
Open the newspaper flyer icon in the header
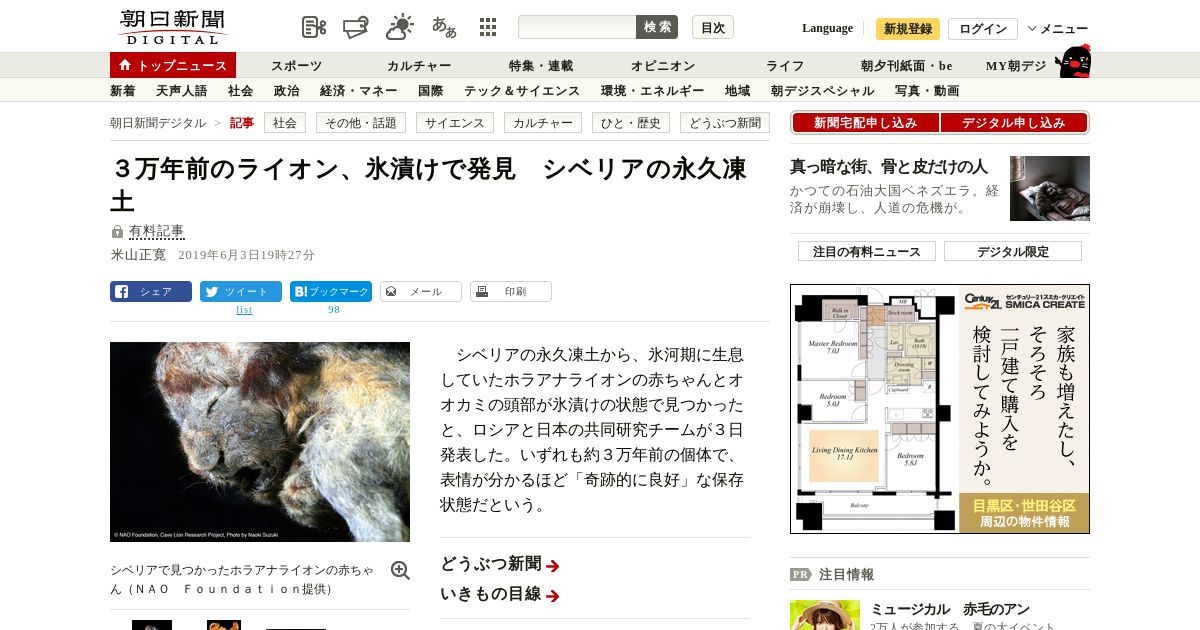point(356,27)
